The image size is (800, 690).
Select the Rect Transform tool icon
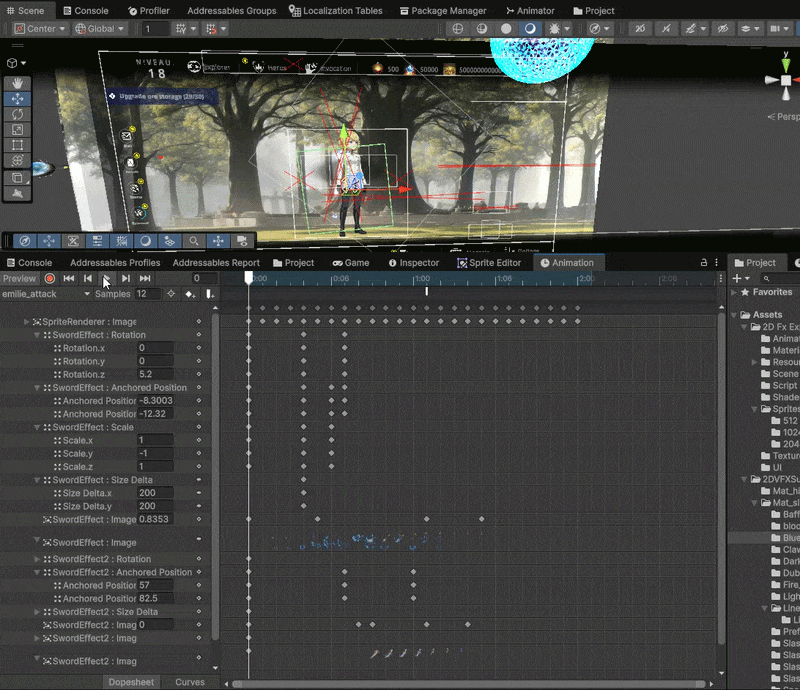coord(18,145)
